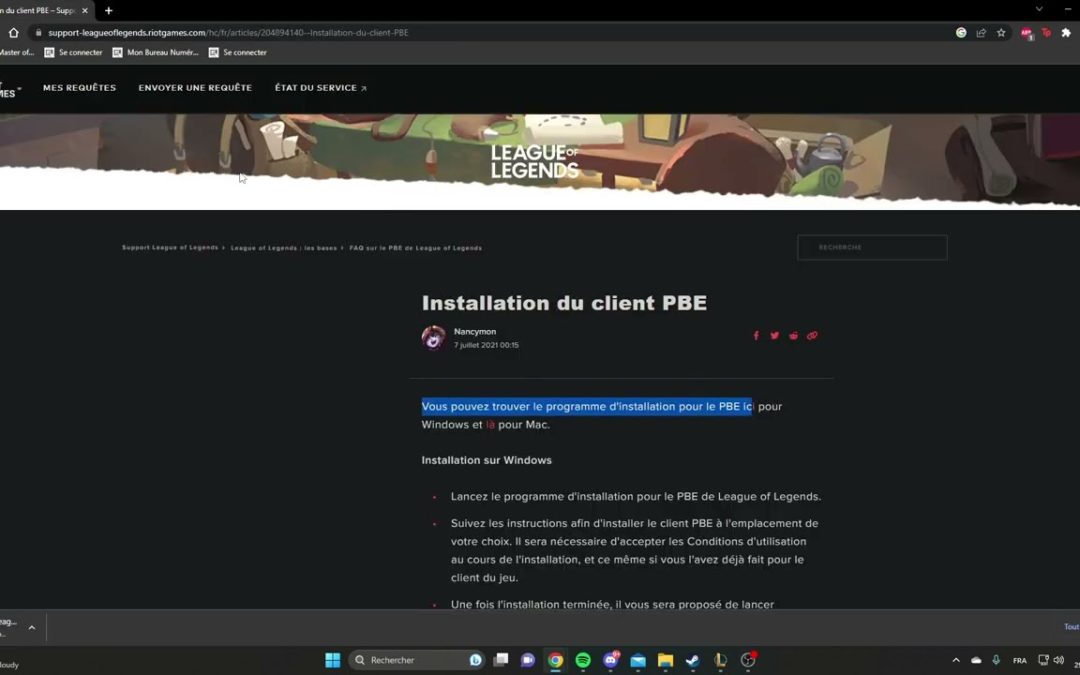Click the 'ici' Windows installer link
This screenshot has width=1080, height=675.
pos(749,406)
